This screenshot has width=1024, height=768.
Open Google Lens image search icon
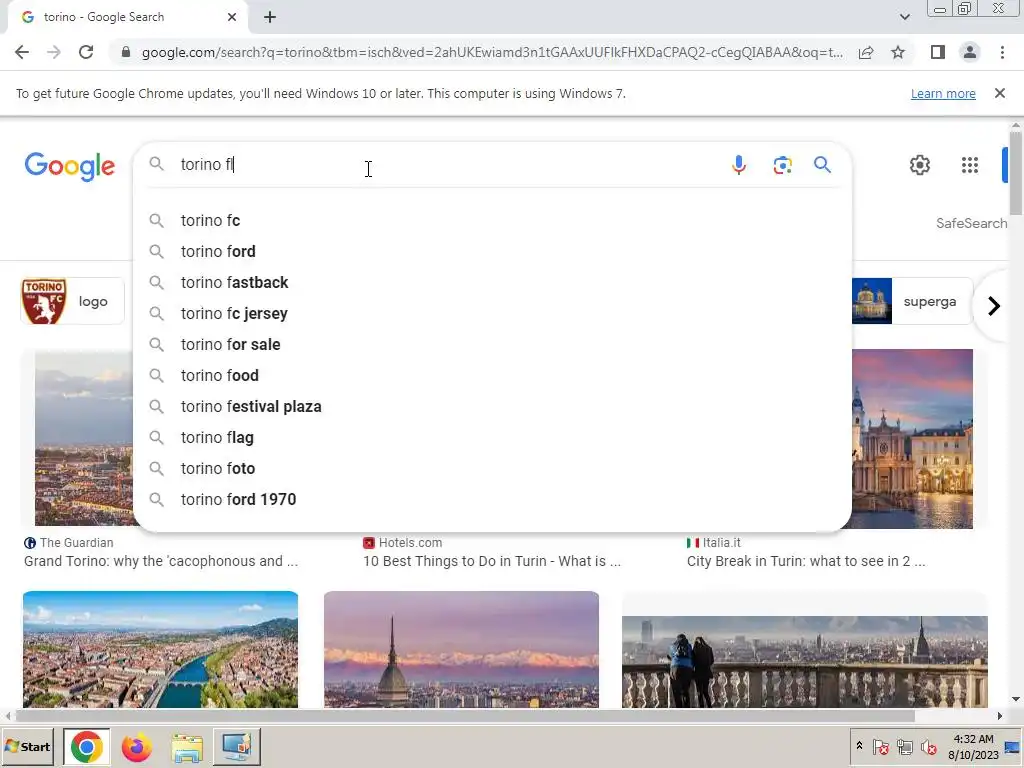tap(782, 165)
